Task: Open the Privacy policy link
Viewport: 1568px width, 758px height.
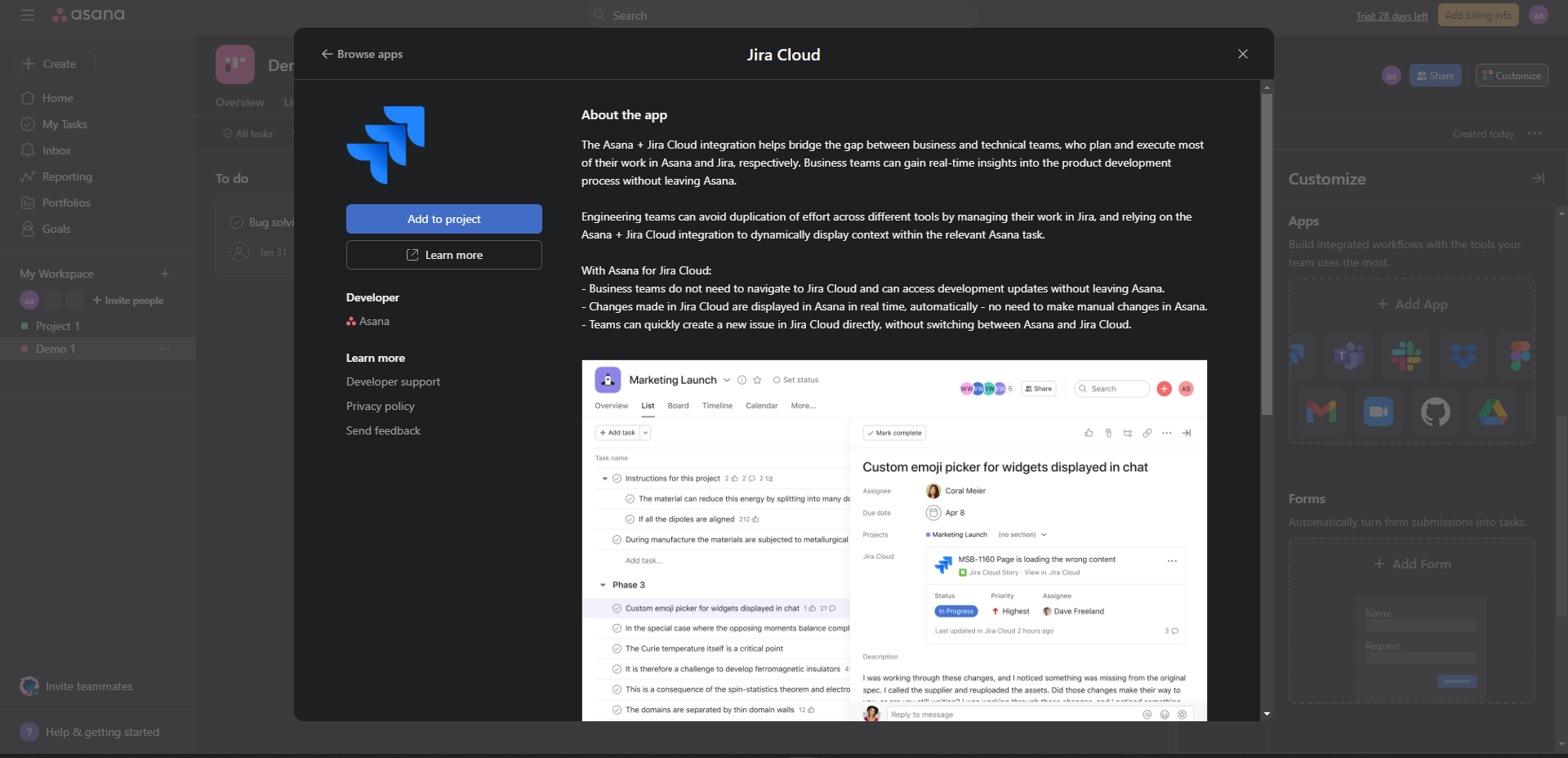Action: click(x=380, y=406)
